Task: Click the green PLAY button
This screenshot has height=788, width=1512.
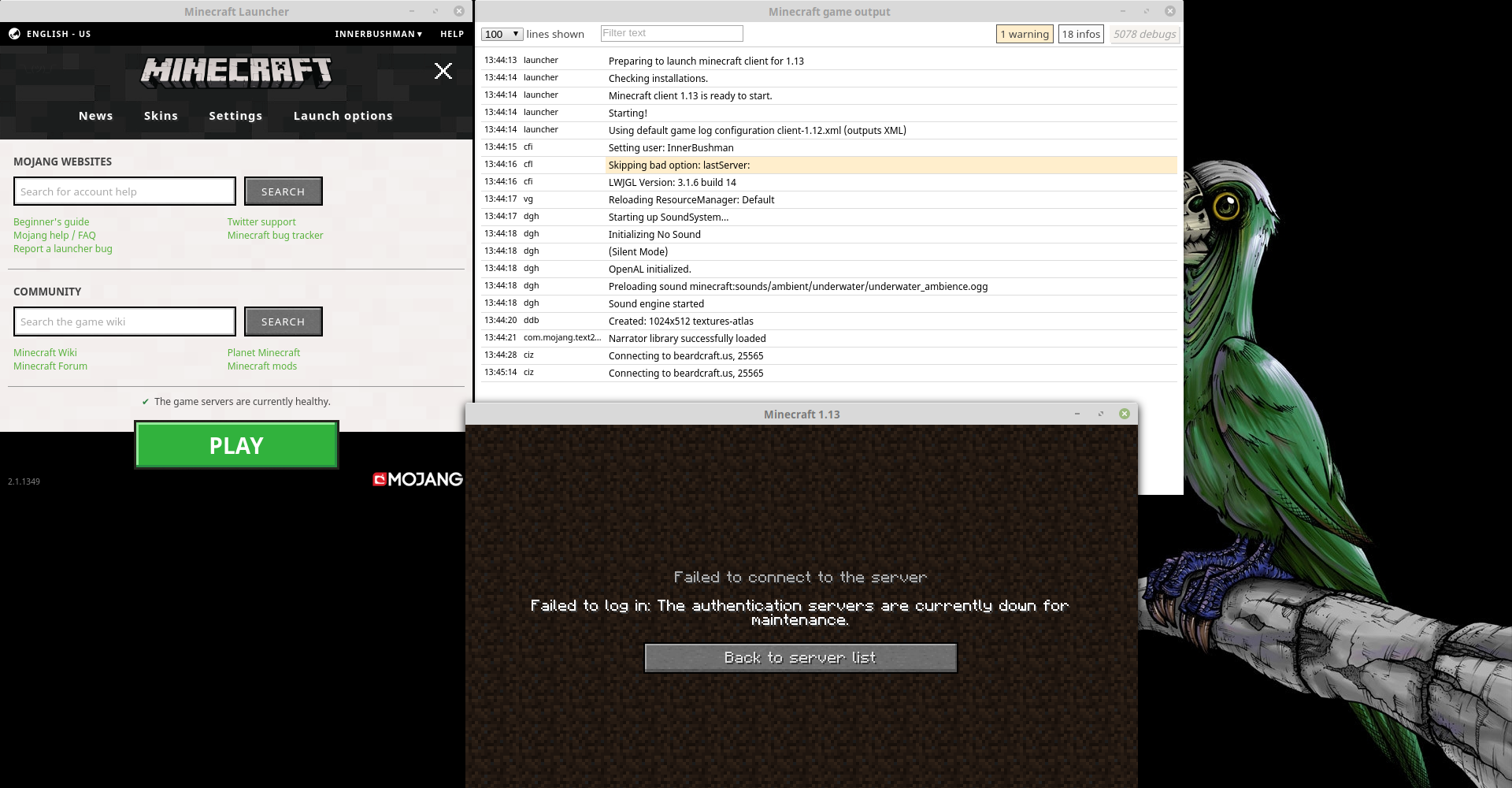Action: pos(236,445)
